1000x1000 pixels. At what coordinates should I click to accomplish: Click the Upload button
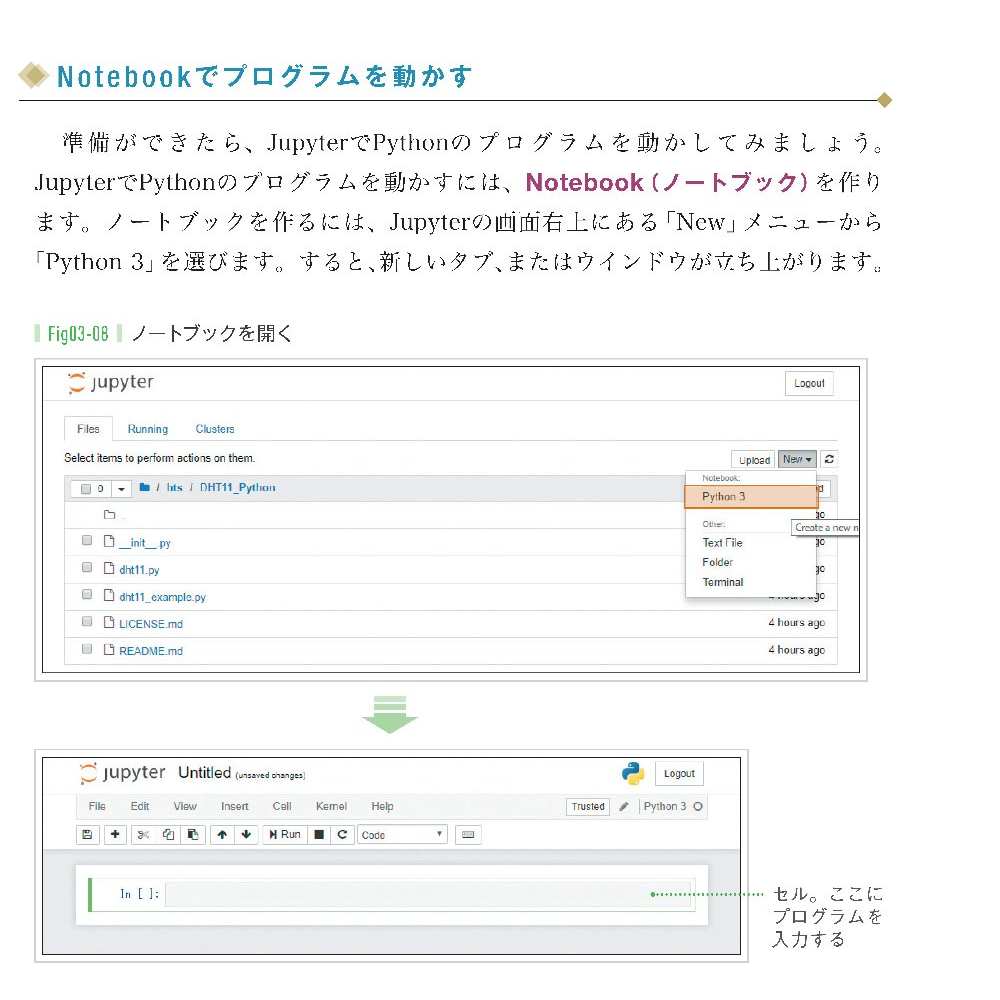click(754, 460)
